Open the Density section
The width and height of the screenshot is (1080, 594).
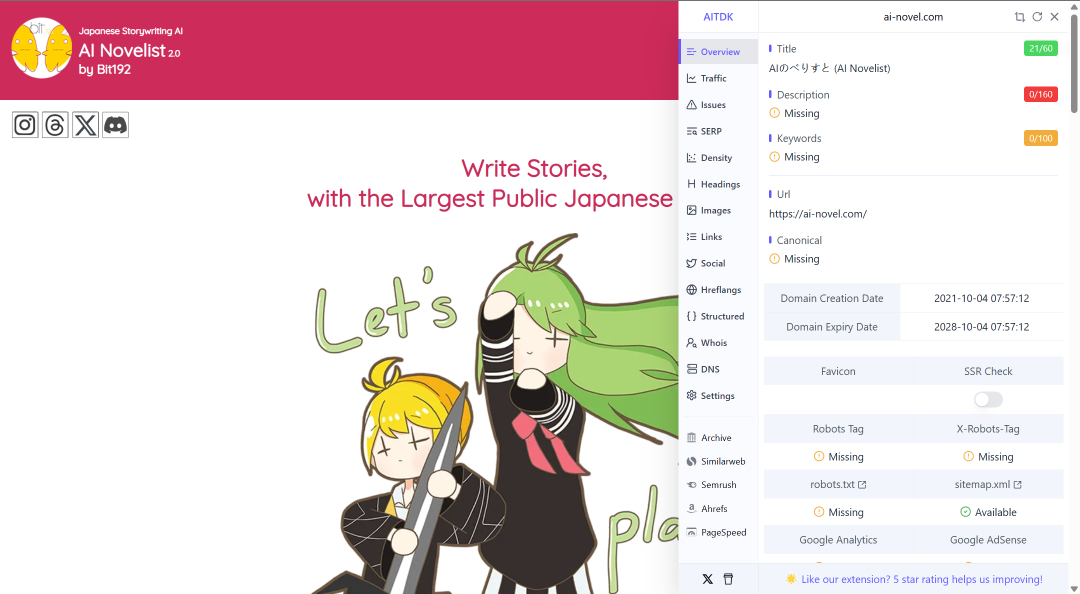tap(718, 158)
